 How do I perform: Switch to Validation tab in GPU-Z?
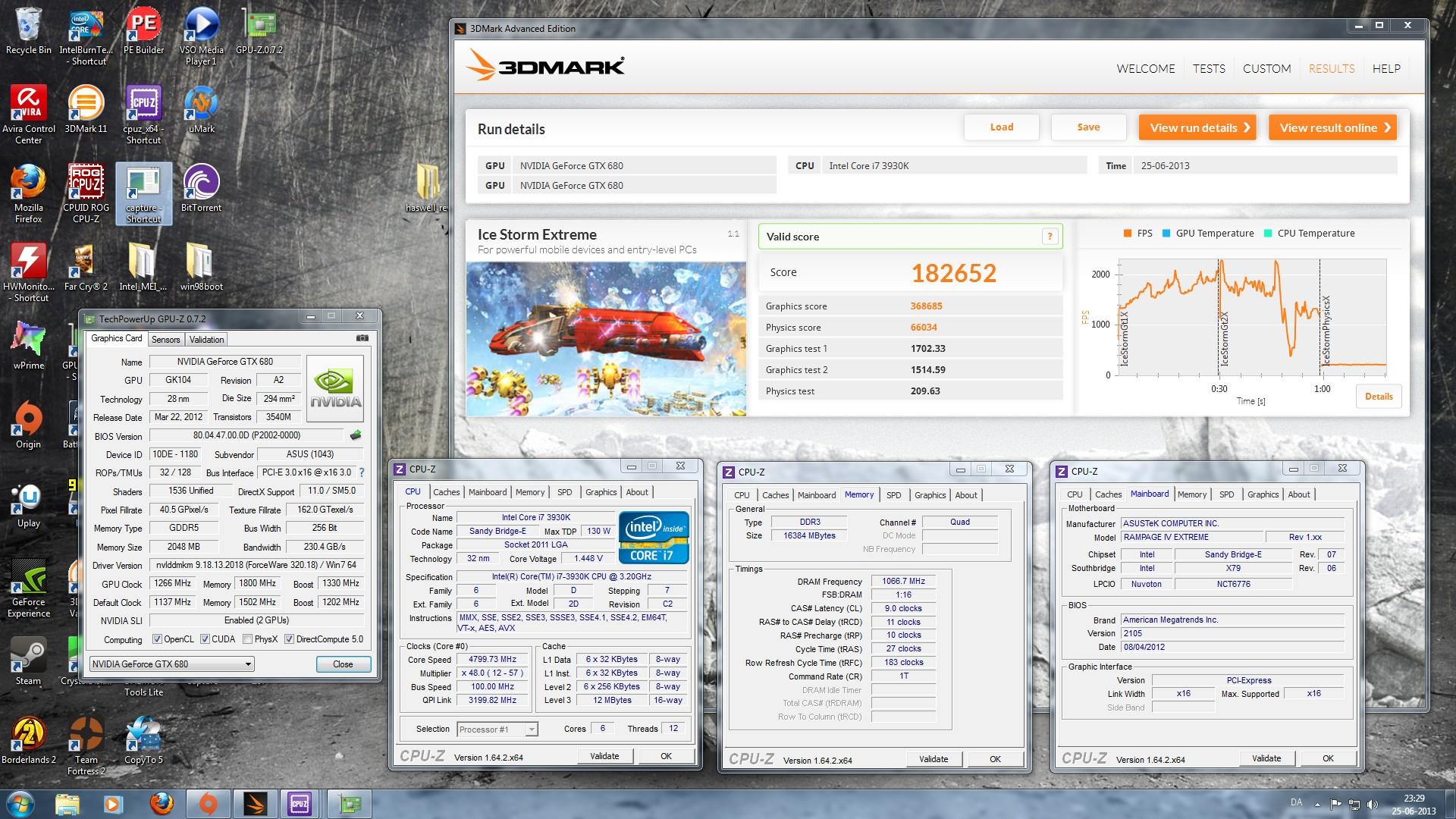[x=206, y=340]
